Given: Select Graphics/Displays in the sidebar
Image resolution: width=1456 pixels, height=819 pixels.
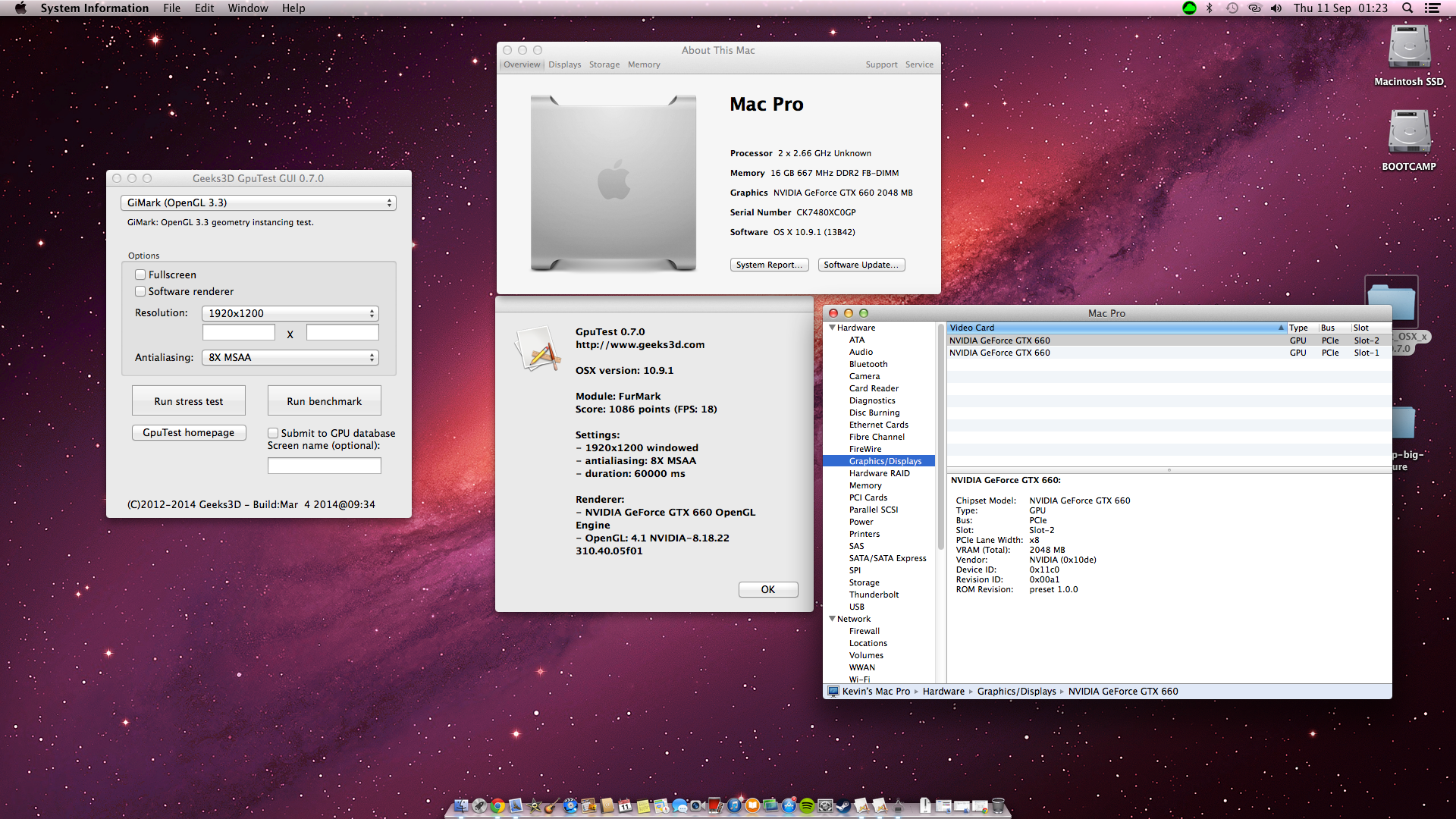Looking at the screenshot, I should [879, 461].
